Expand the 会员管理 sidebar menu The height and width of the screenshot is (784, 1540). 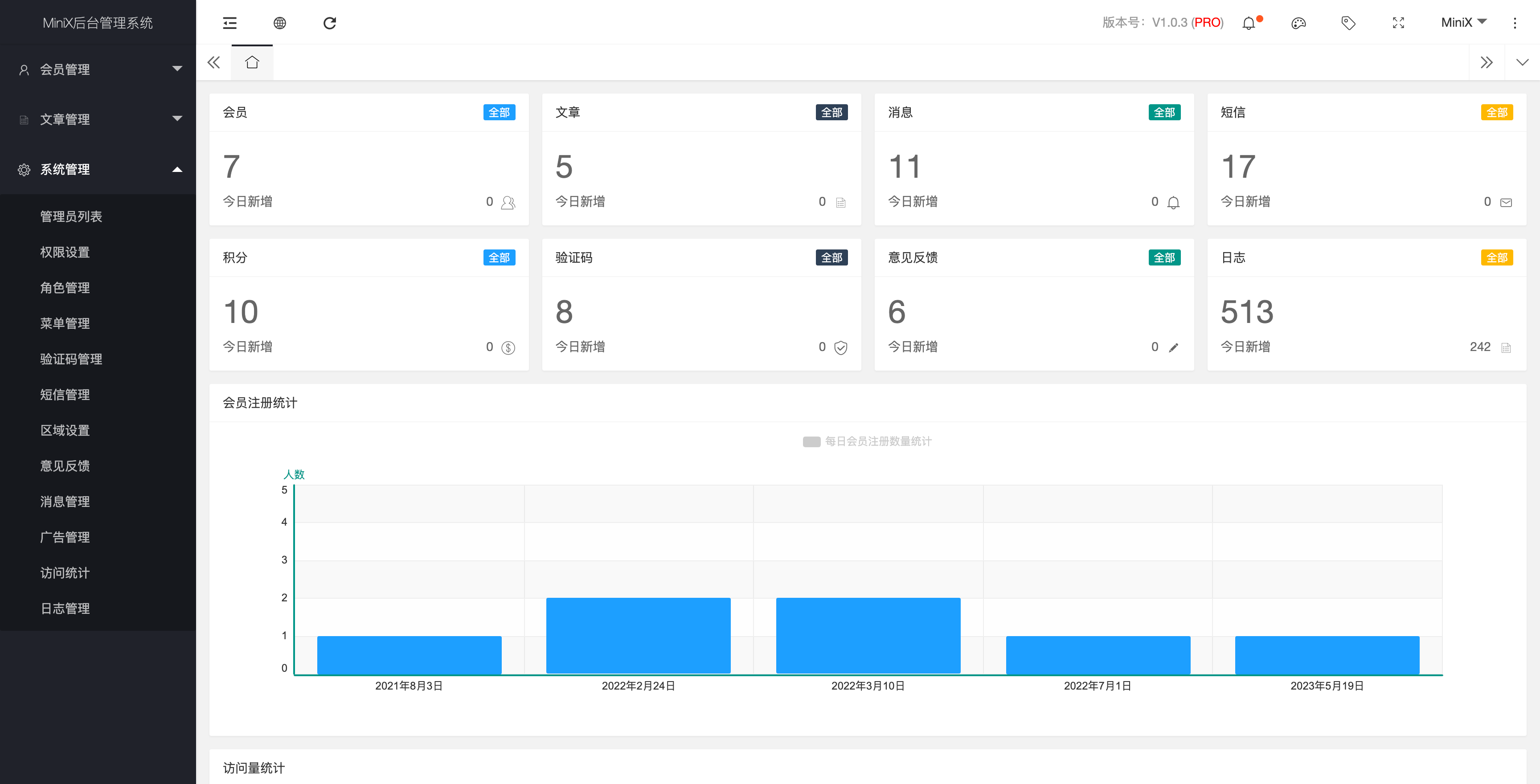pos(98,69)
